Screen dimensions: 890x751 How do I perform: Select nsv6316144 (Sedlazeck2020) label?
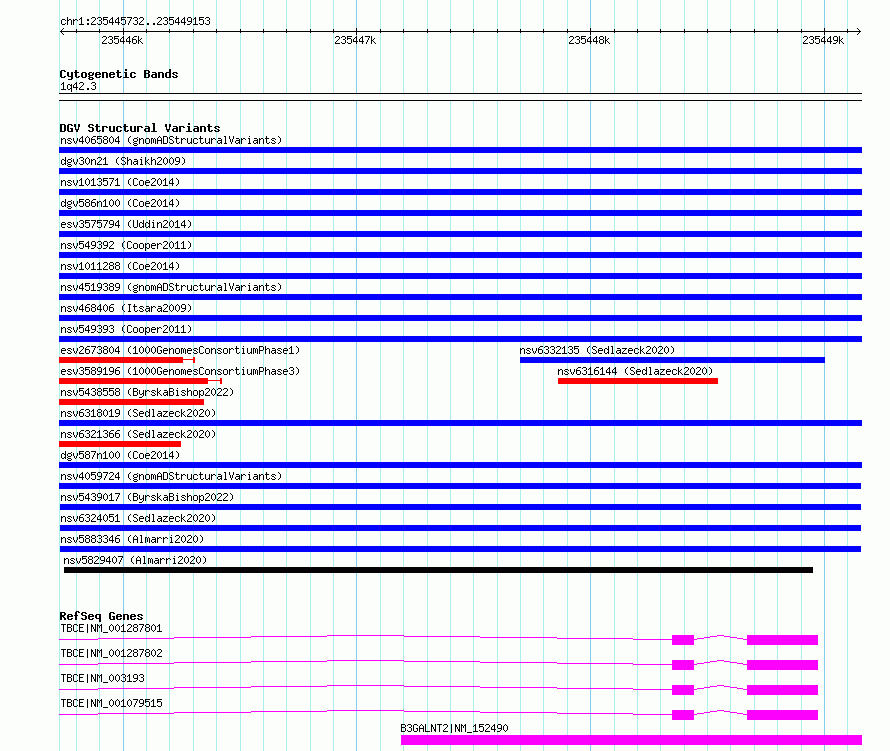[635, 371]
